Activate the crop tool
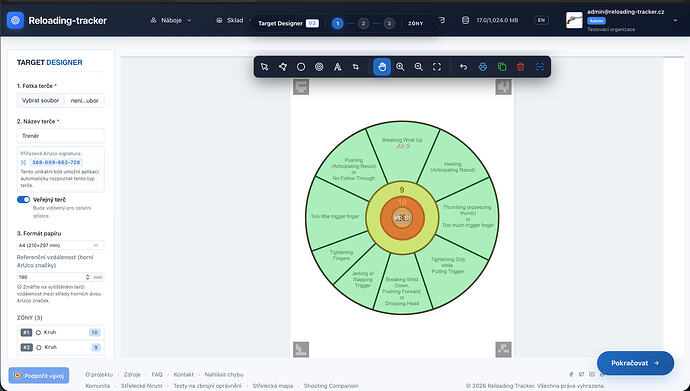This screenshot has width=690, height=391. pyautogui.click(x=356, y=67)
